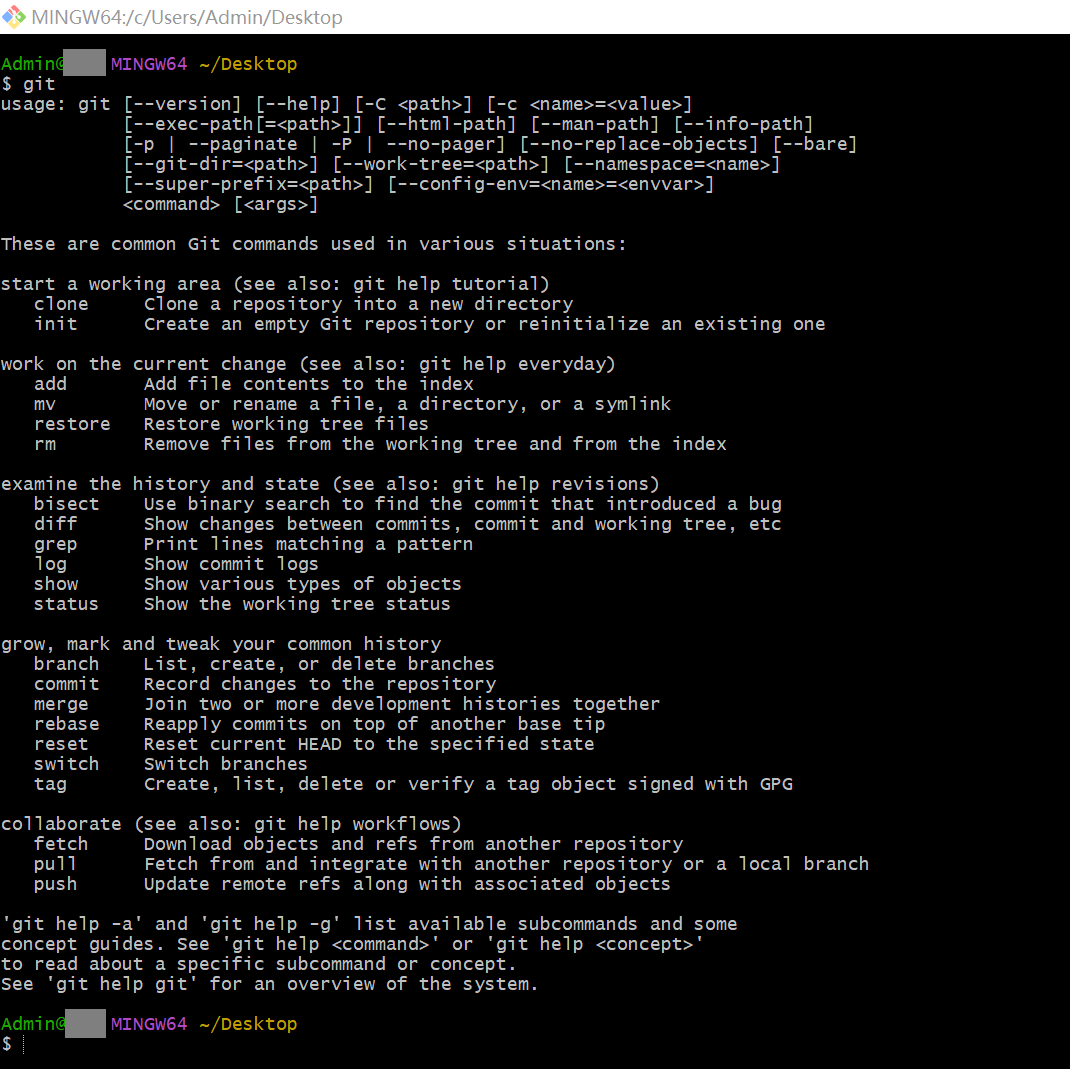This screenshot has height=1069, width=1070.
Task: Click the 'status' command name
Action: pos(67,604)
